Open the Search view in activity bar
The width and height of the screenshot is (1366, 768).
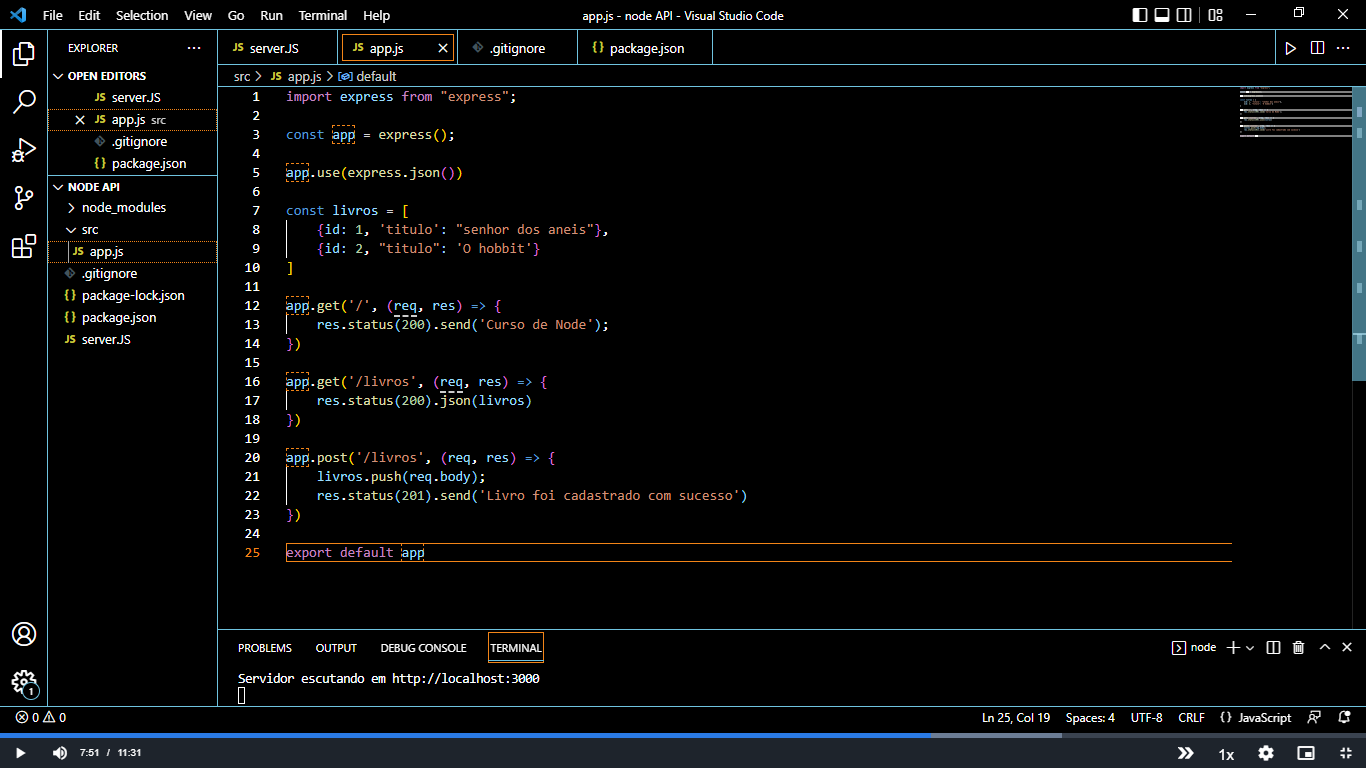click(24, 101)
